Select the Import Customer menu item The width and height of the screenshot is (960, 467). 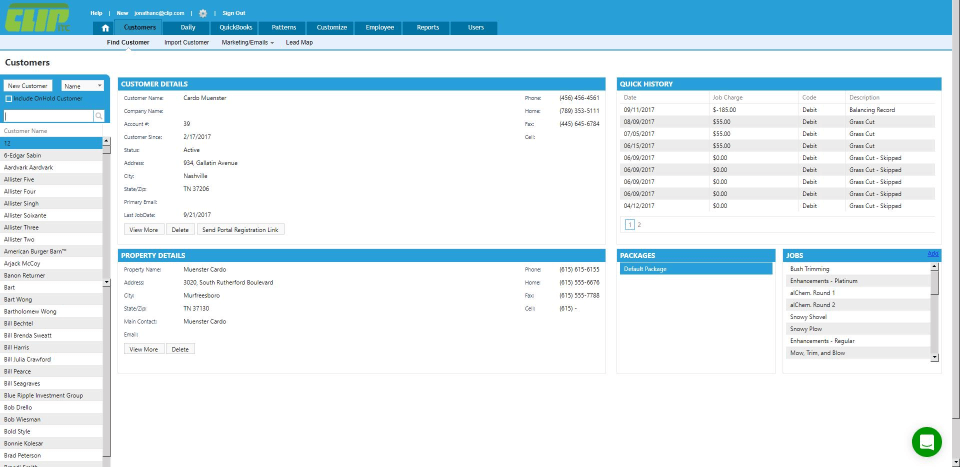[x=186, y=43]
